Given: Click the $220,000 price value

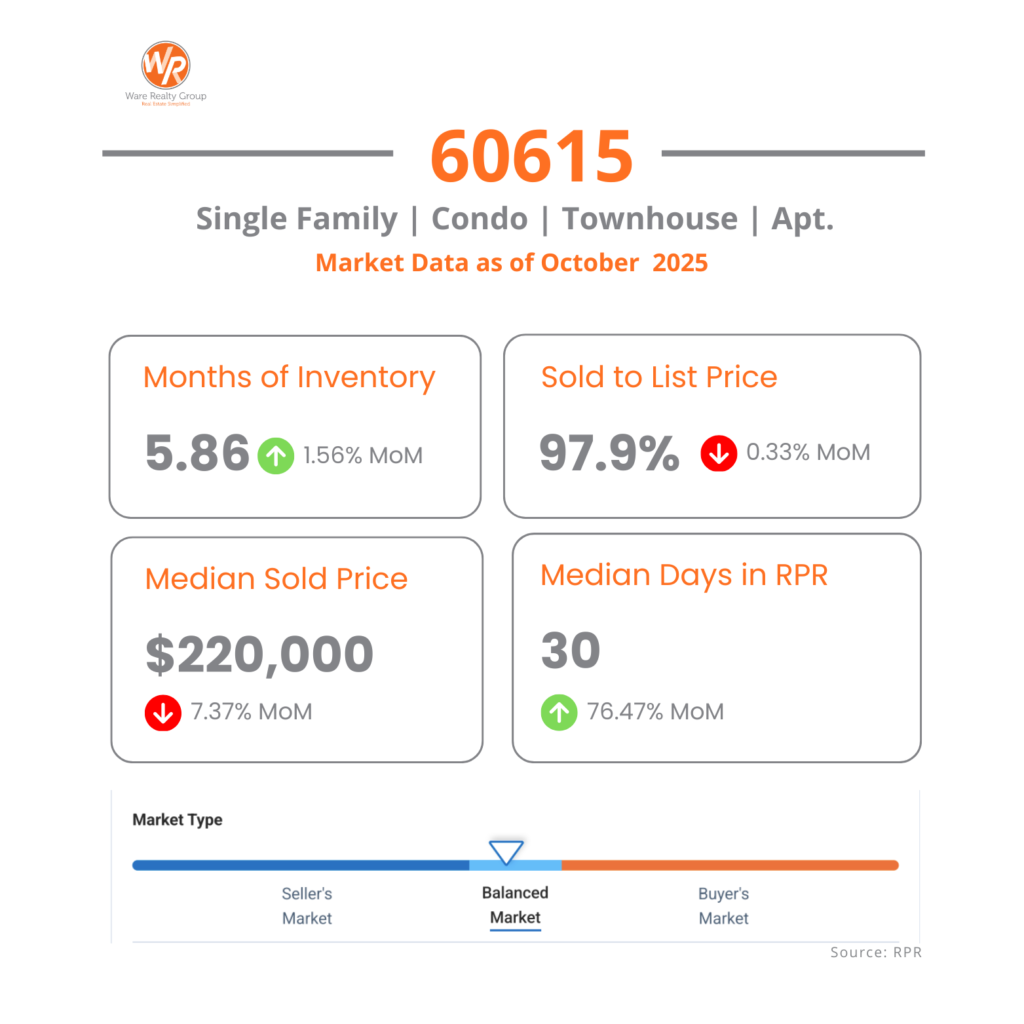Looking at the screenshot, I should coord(259,654).
